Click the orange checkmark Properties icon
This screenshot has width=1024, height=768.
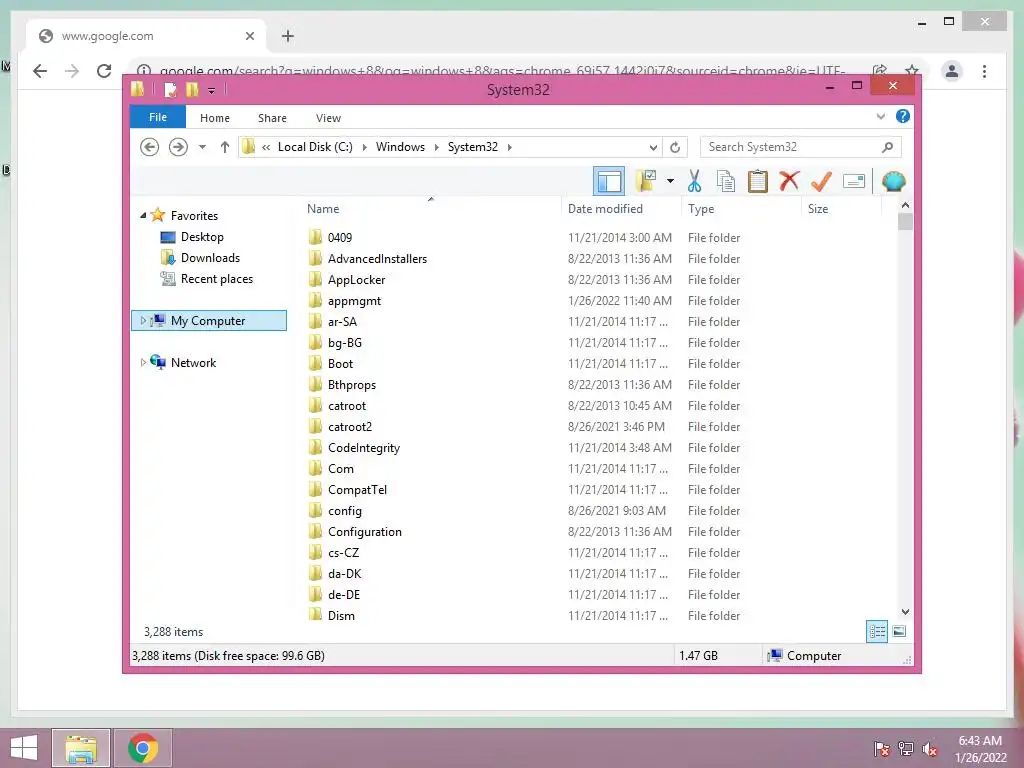(x=821, y=181)
